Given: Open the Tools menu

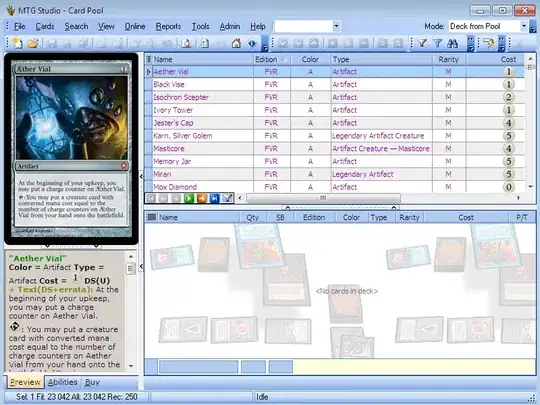Looking at the screenshot, I should [200, 26].
